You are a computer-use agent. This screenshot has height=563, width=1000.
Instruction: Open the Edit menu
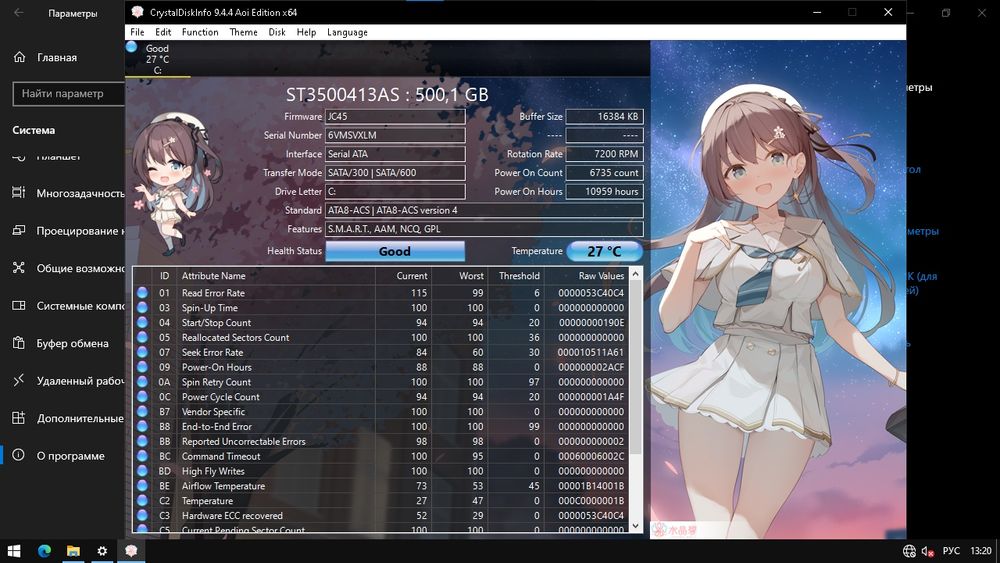tap(163, 33)
